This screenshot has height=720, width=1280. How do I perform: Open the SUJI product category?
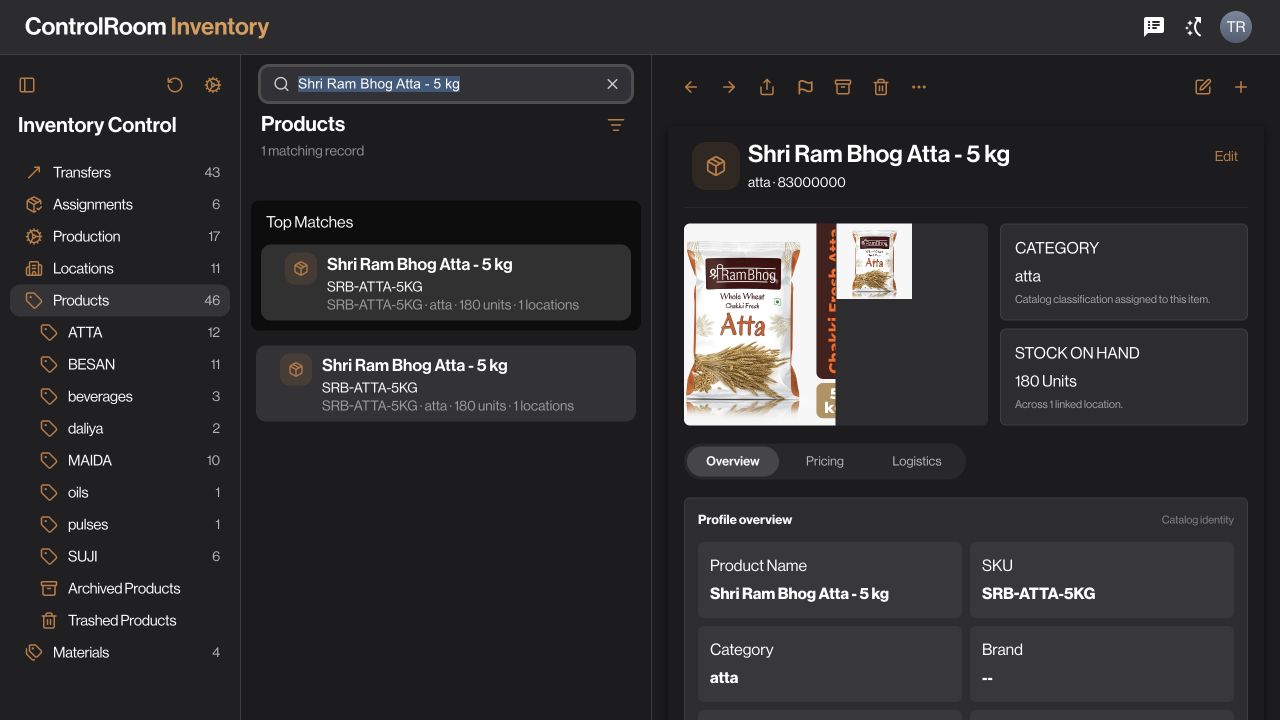point(120,556)
